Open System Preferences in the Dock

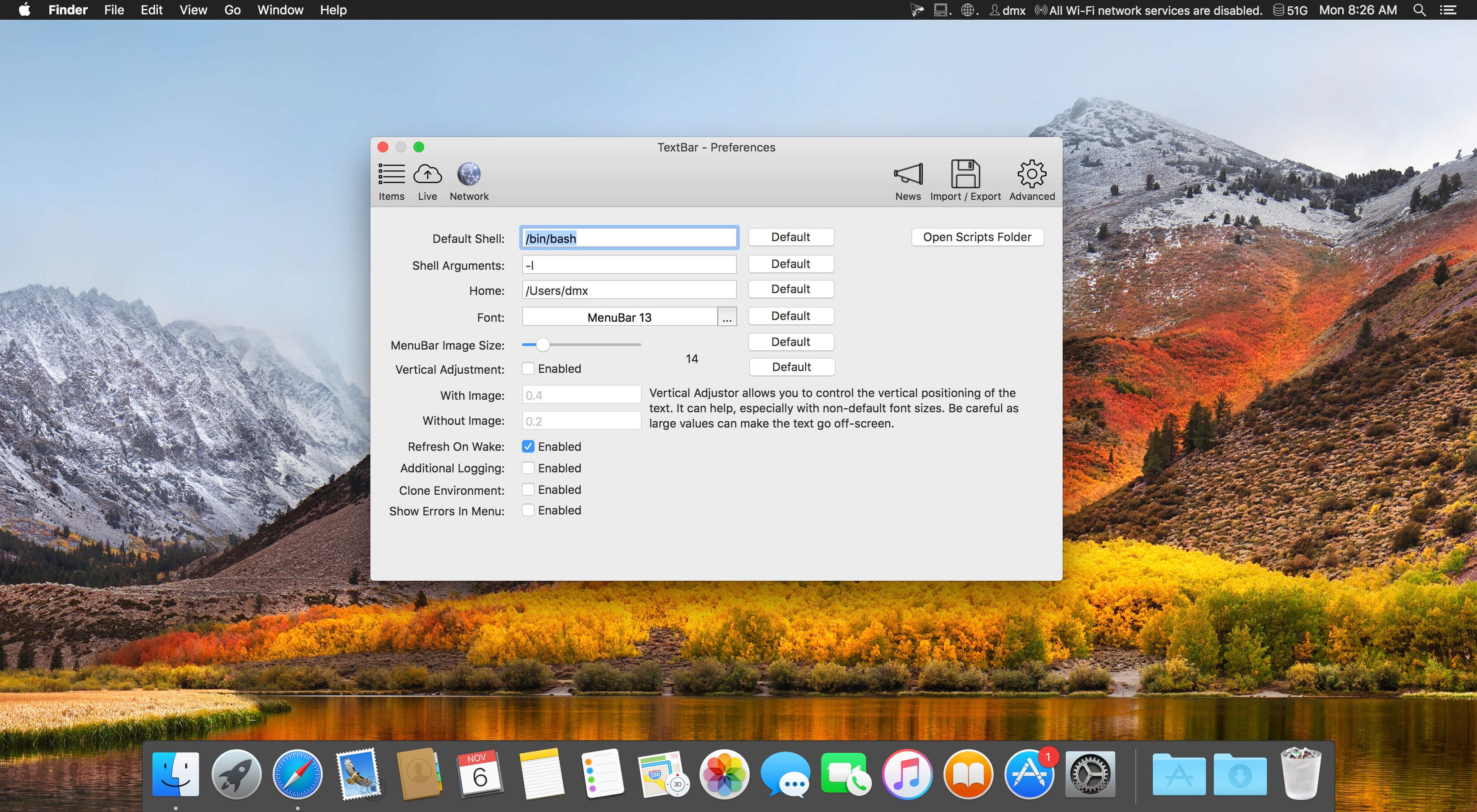click(x=1090, y=774)
